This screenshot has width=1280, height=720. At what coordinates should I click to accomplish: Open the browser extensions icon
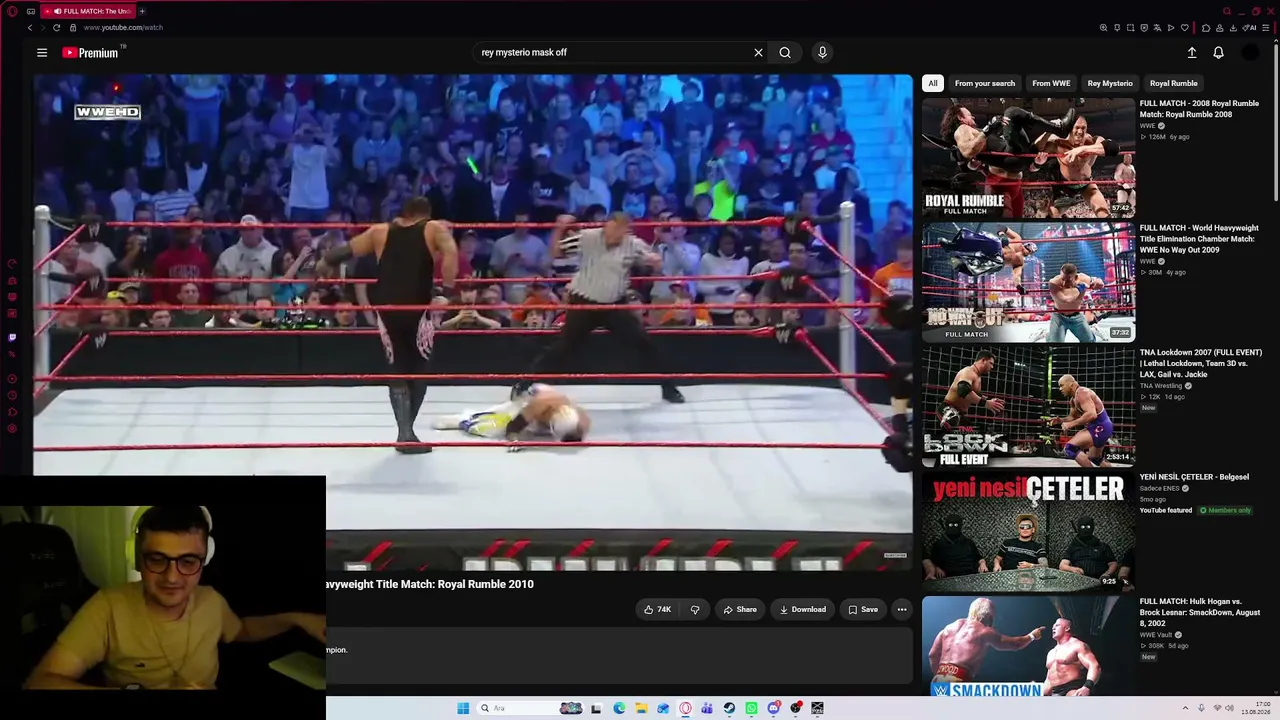[x=1206, y=28]
